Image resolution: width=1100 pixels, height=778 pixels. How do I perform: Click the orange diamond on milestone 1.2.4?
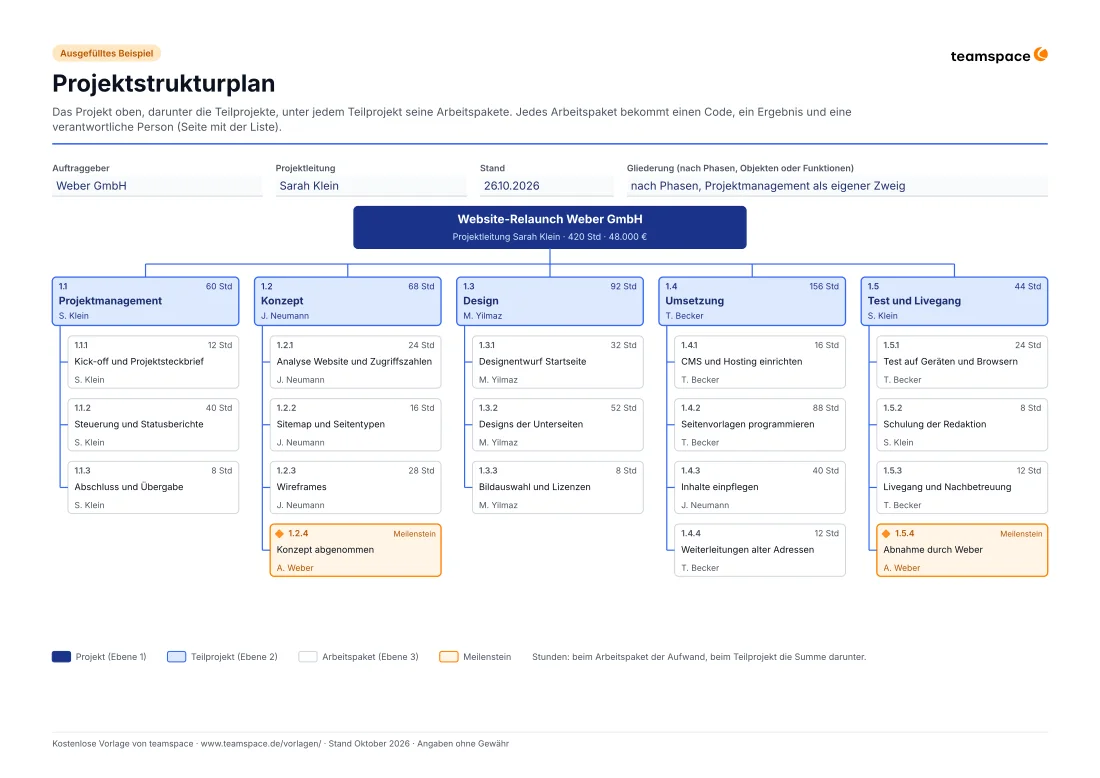click(x=279, y=534)
